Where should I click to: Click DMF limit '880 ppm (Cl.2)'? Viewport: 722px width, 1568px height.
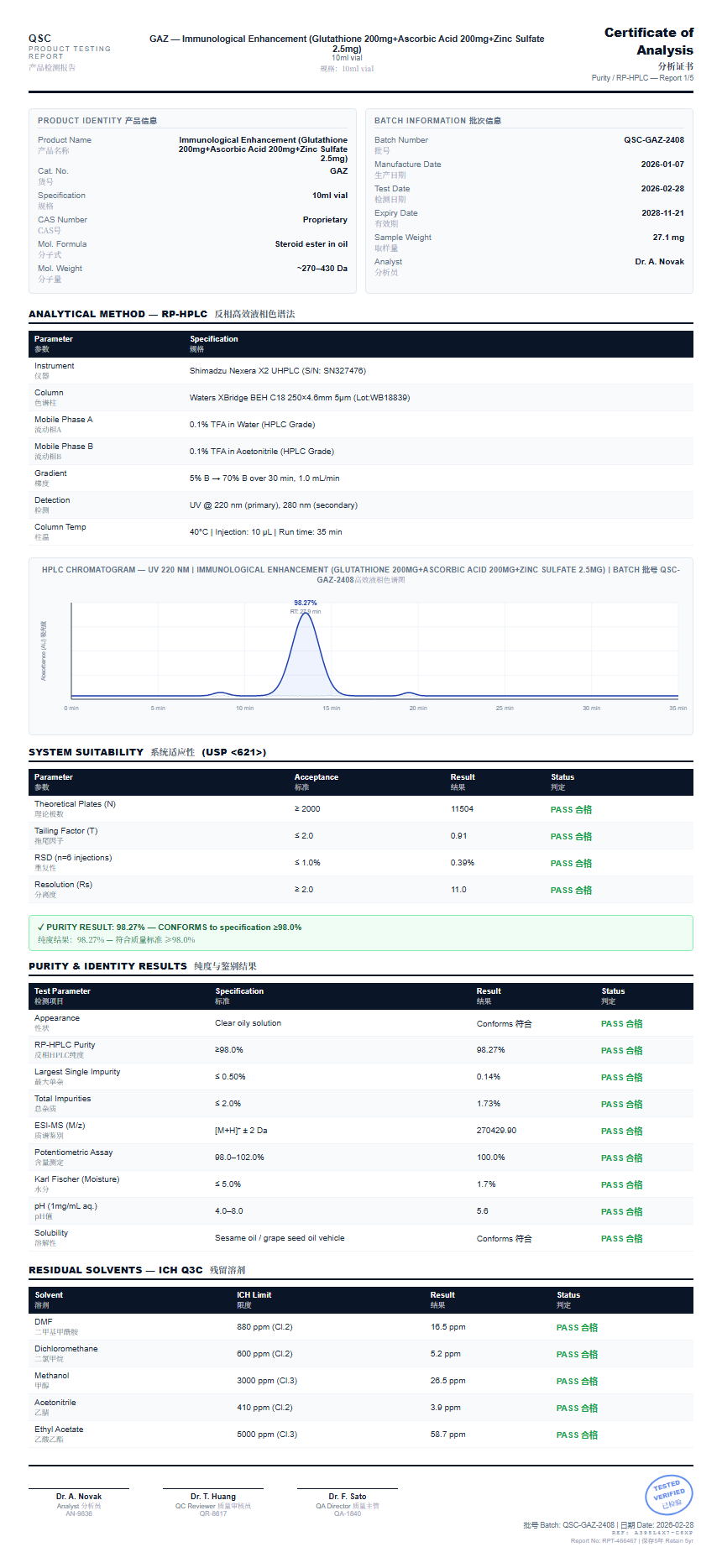tap(264, 1327)
